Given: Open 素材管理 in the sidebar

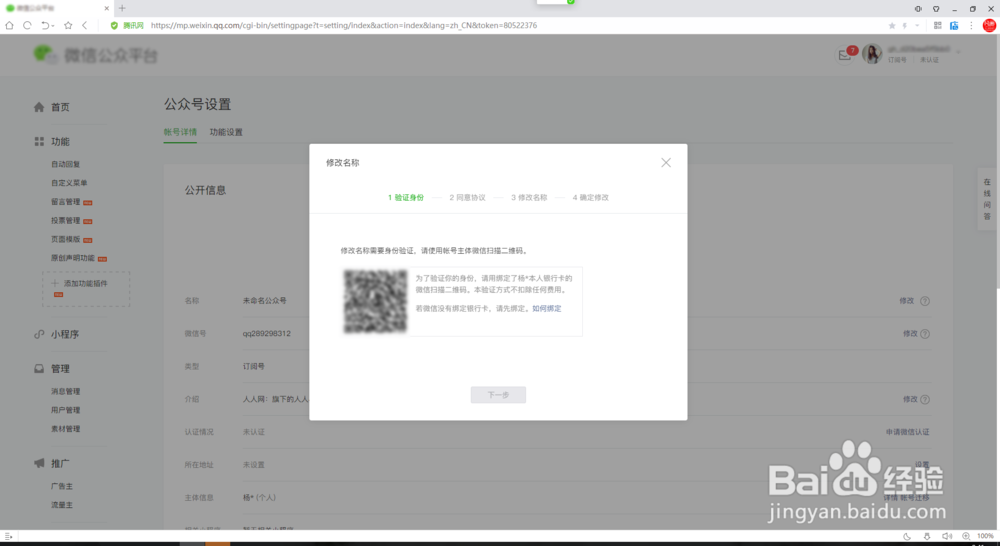Looking at the screenshot, I should click(x=66, y=429).
